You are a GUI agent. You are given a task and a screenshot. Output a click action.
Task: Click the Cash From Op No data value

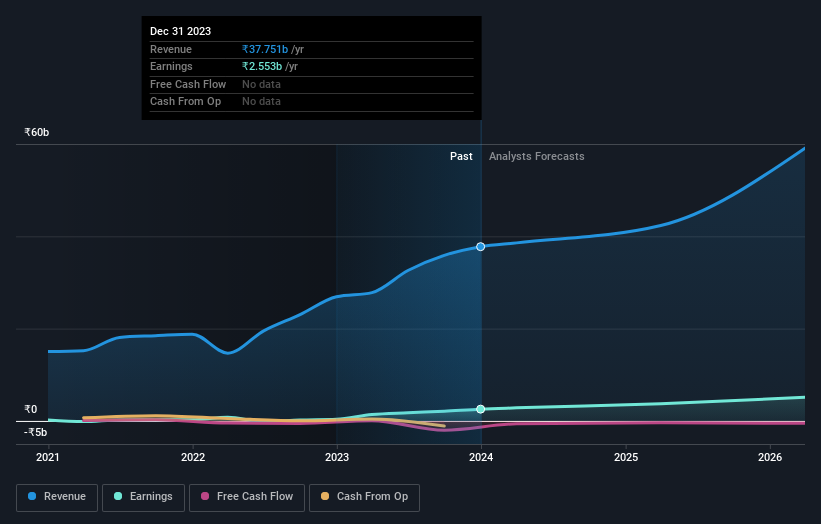point(261,102)
